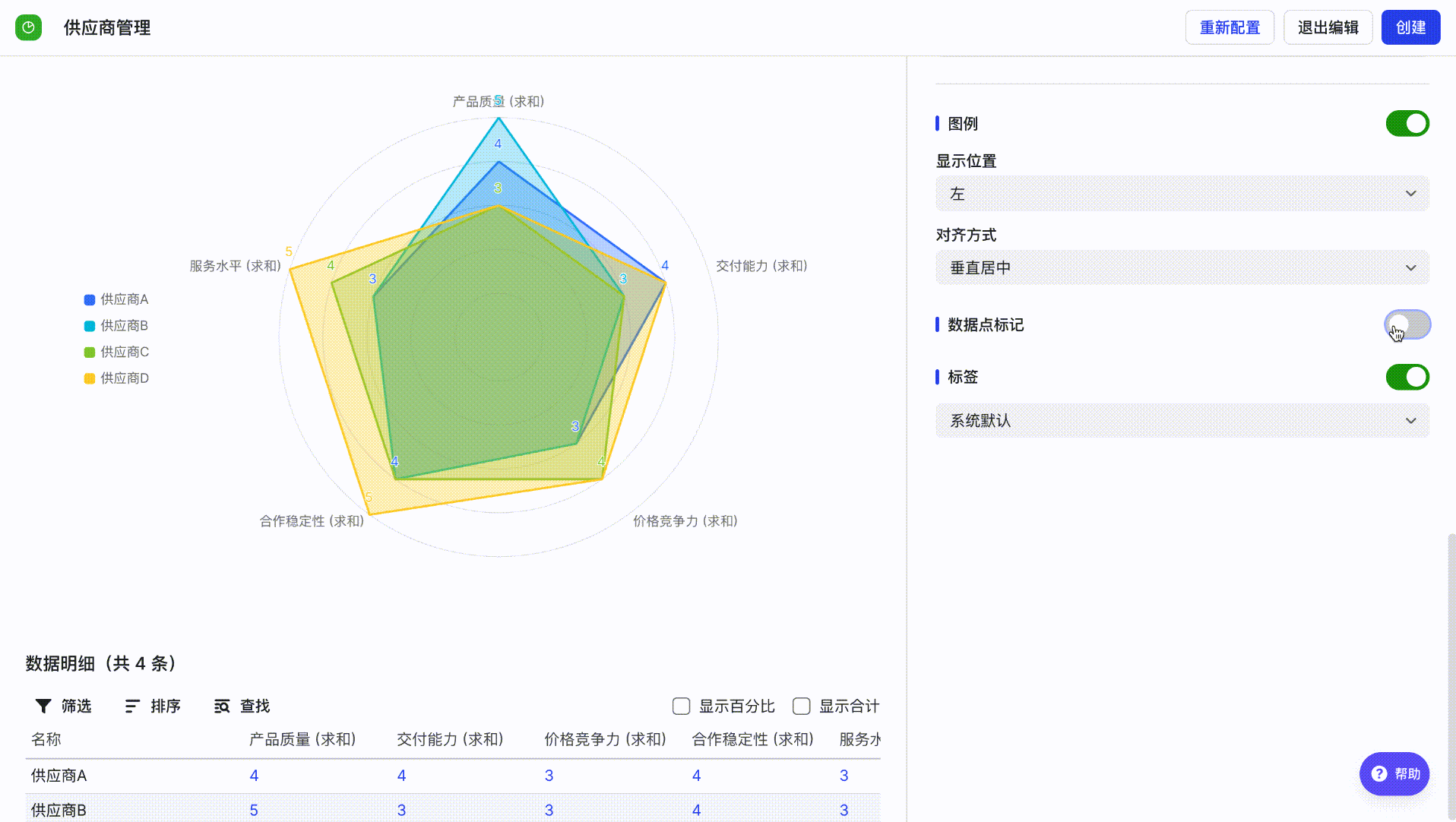
Task: Click the filter funnel icon
Action: click(x=43, y=706)
